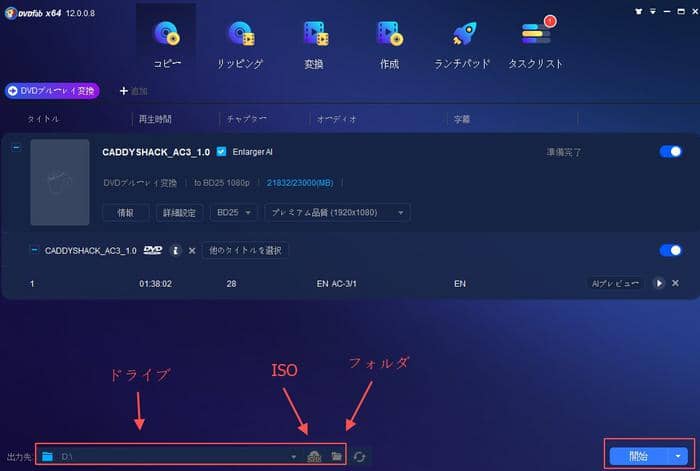
Task: Click the 情報 info button
Action: pos(125,213)
